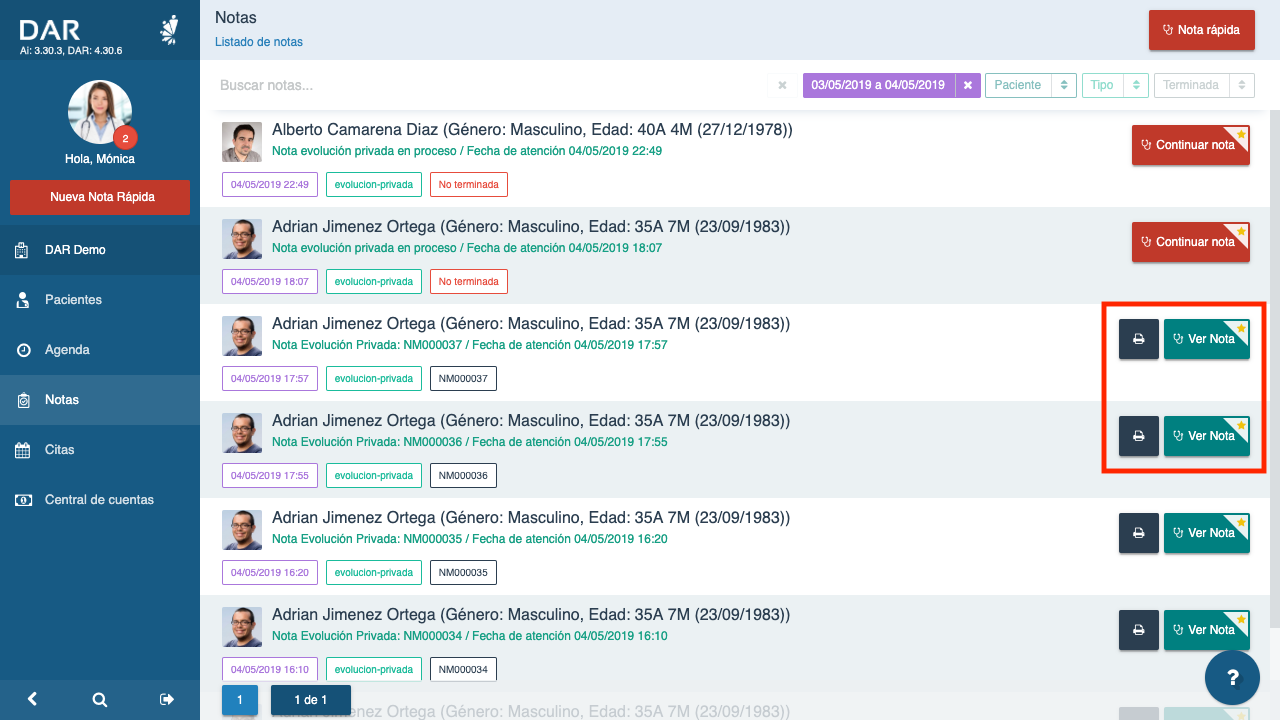1280x720 pixels.
Task: View note NM000036 with Ver Nota
Action: coord(1207,436)
